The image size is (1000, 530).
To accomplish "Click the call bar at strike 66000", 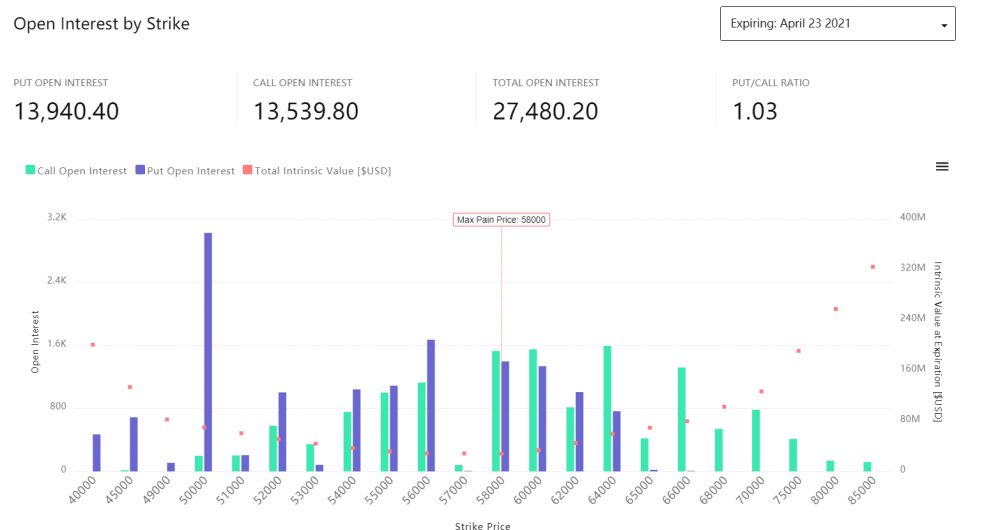I will (x=681, y=419).
